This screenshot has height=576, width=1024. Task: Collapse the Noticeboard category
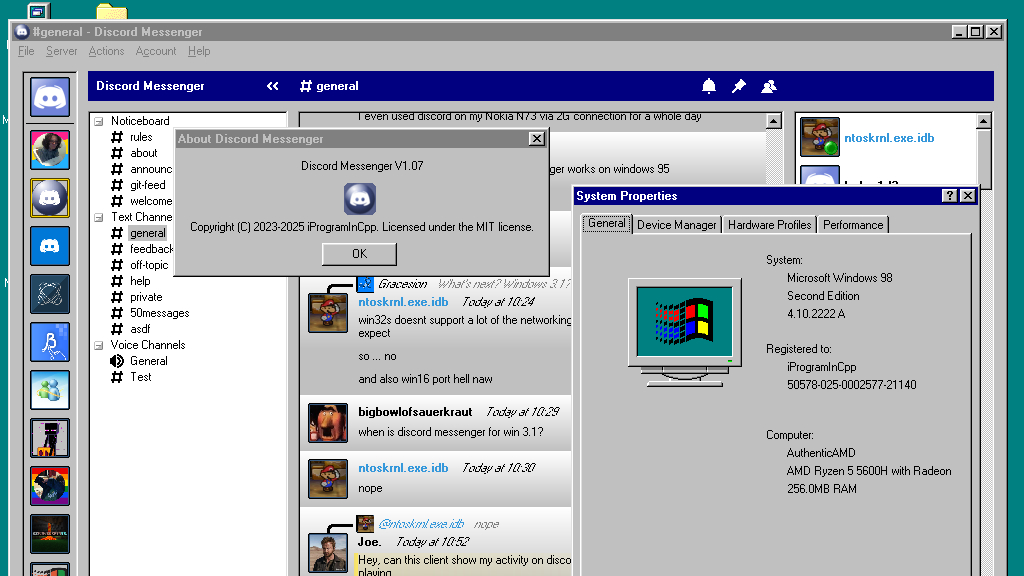coord(99,121)
